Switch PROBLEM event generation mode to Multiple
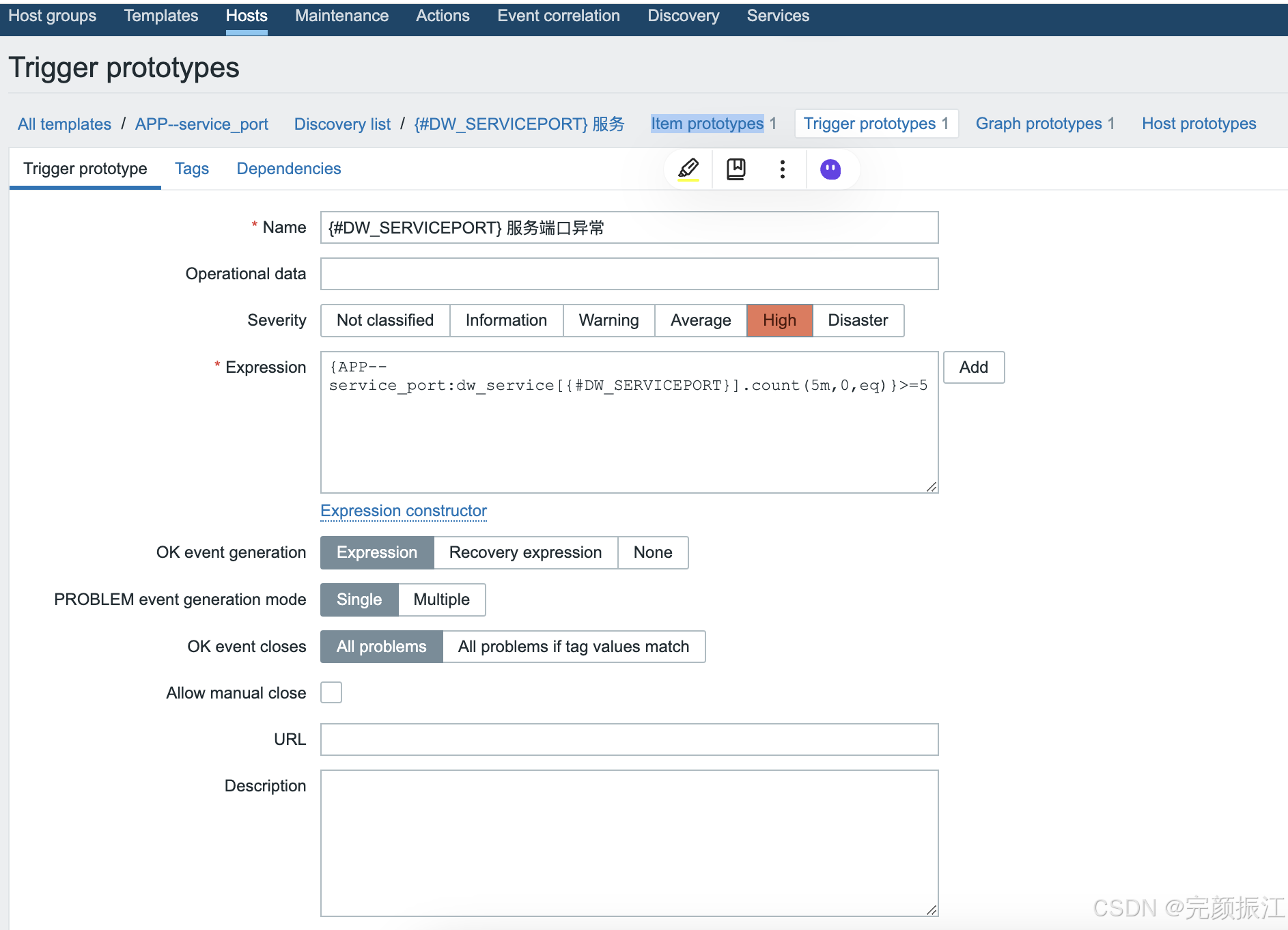 (441, 600)
